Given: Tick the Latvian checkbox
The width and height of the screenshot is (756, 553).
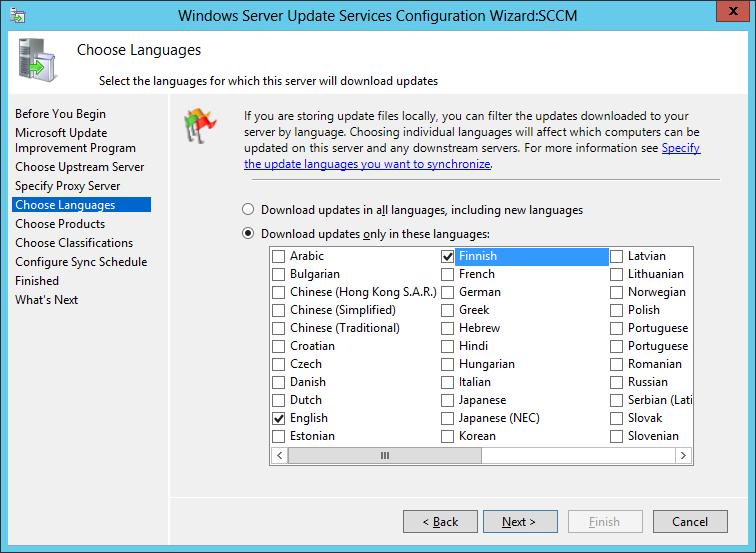Looking at the screenshot, I should (x=616, y=256).
